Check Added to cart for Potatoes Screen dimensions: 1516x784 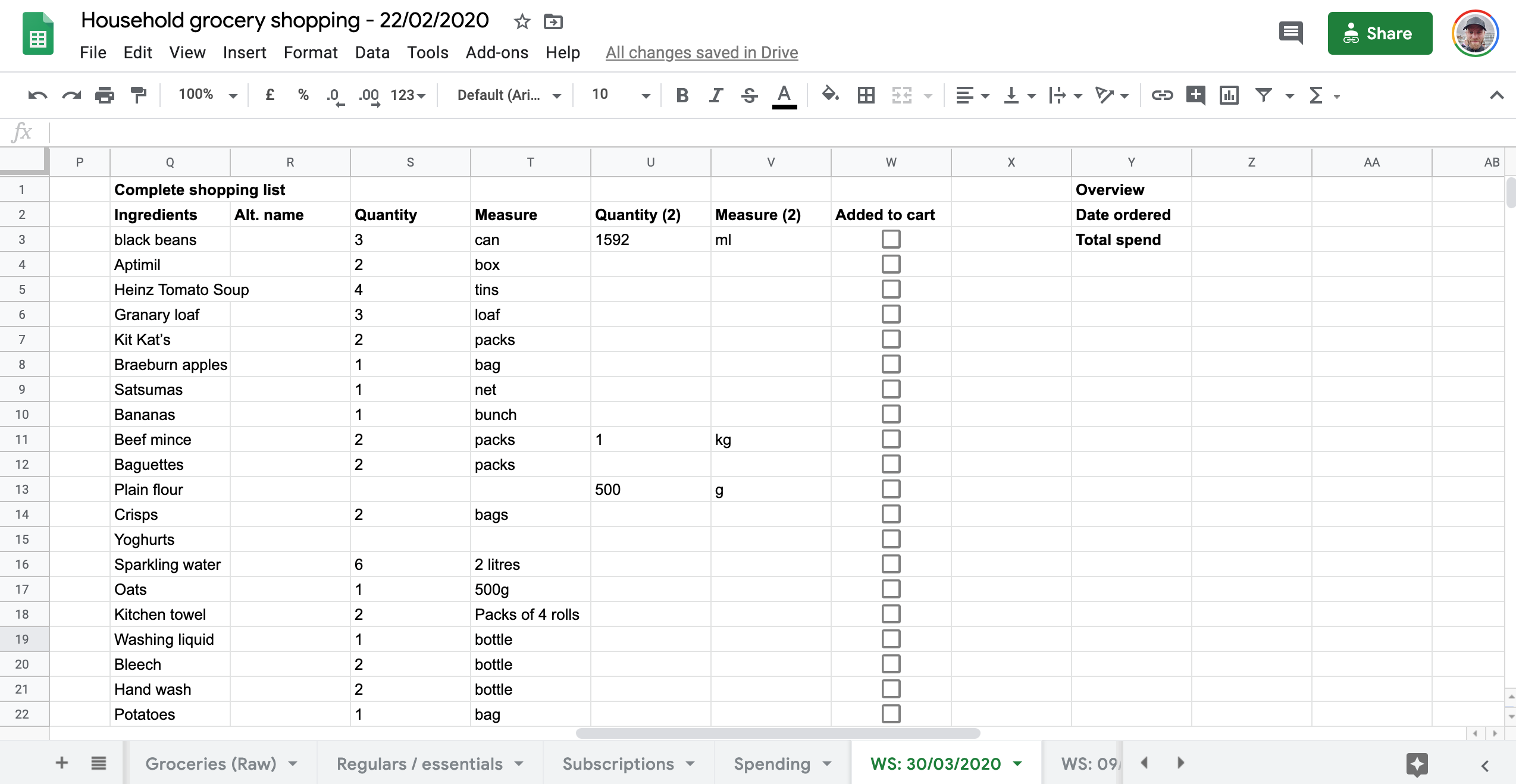pyautogui.click(x=891, y=714)
